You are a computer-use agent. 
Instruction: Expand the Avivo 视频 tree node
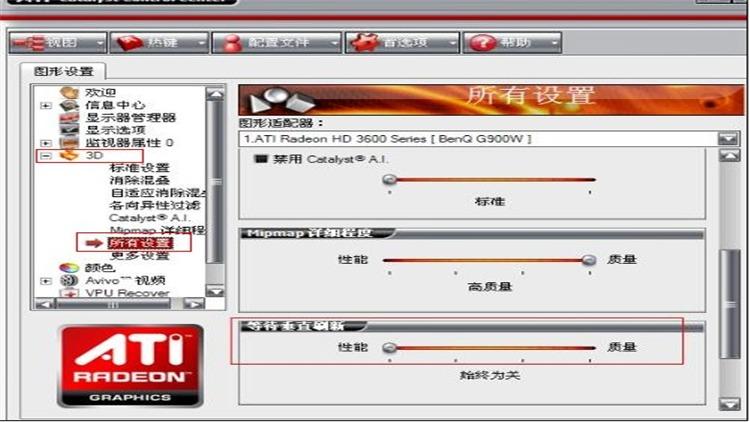[x=46, y=281]
